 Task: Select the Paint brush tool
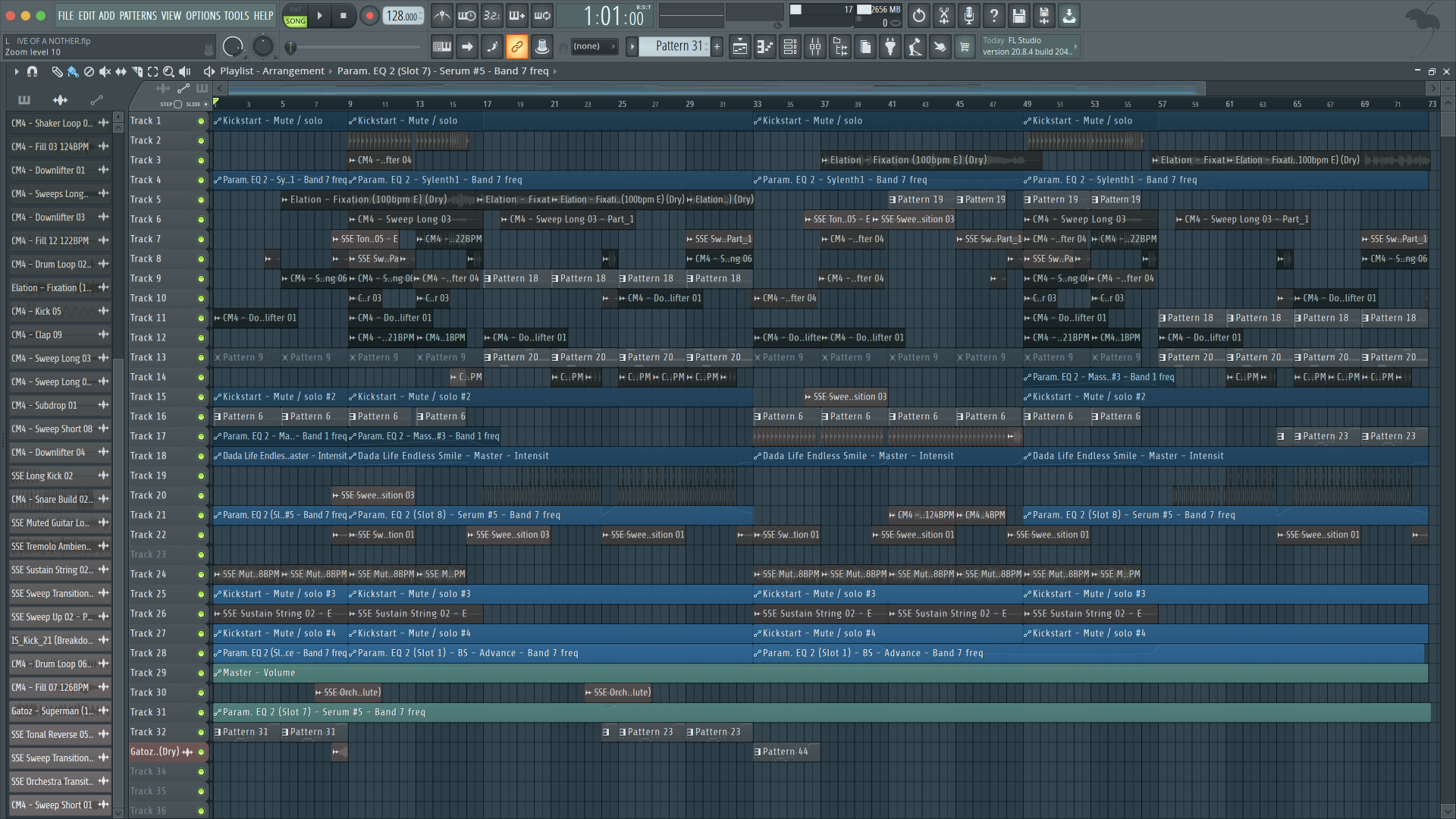[73, 71]
